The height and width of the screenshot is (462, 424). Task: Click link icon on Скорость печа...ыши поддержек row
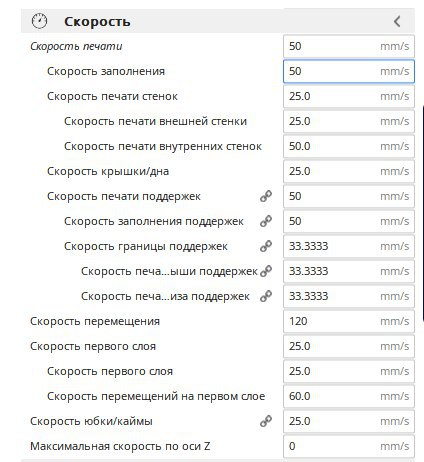coord(266,271)
